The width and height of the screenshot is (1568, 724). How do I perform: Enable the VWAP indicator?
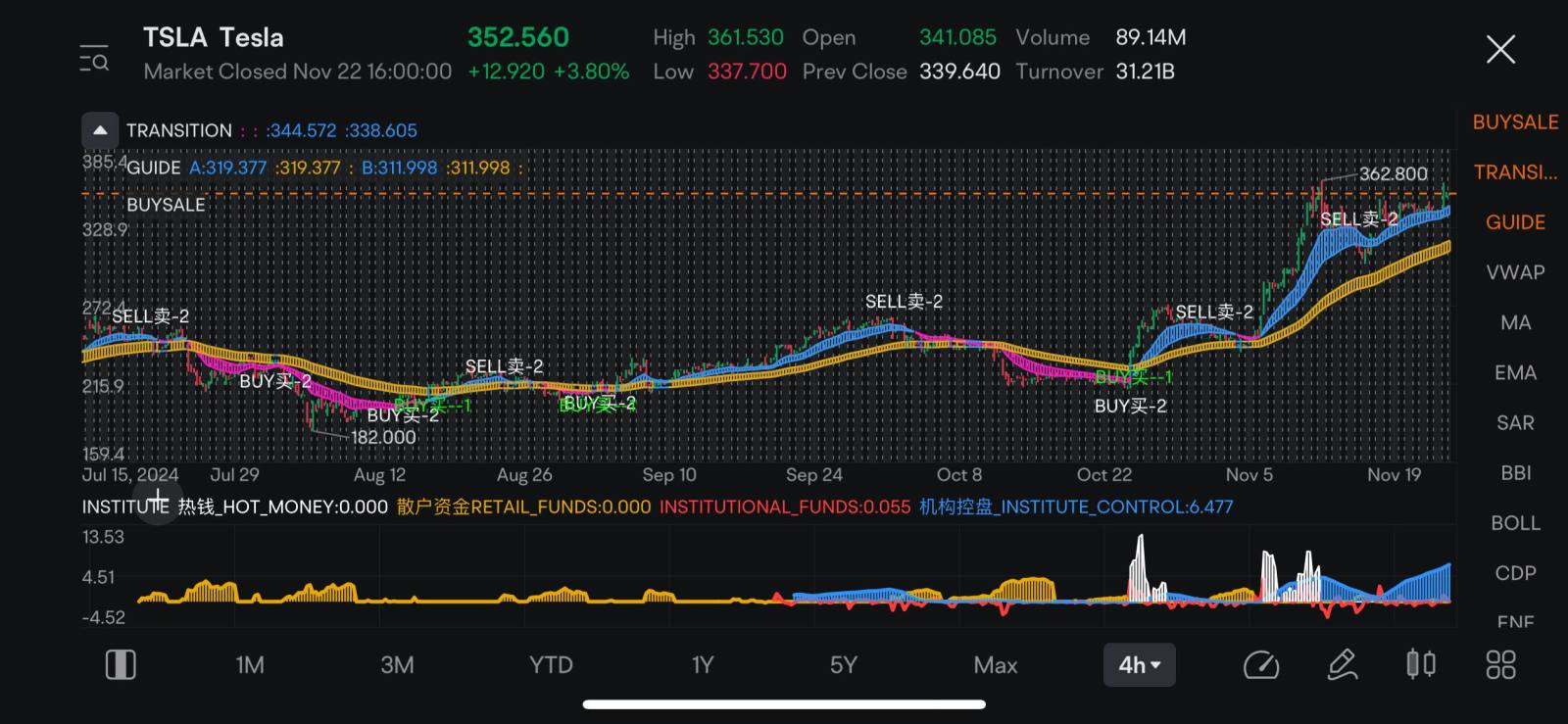tap(1515, 272)
